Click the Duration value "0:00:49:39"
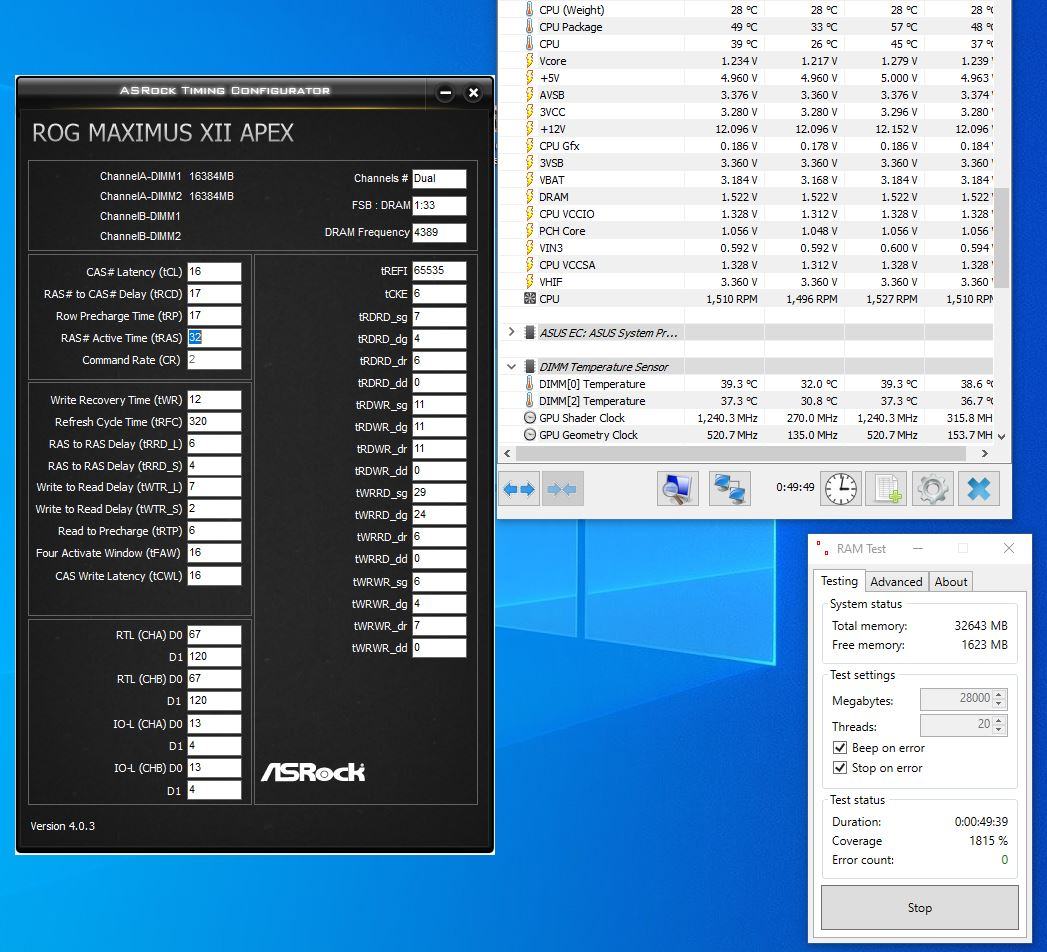This screenshot has height=952, width=1047. click(x=981, y=821)
